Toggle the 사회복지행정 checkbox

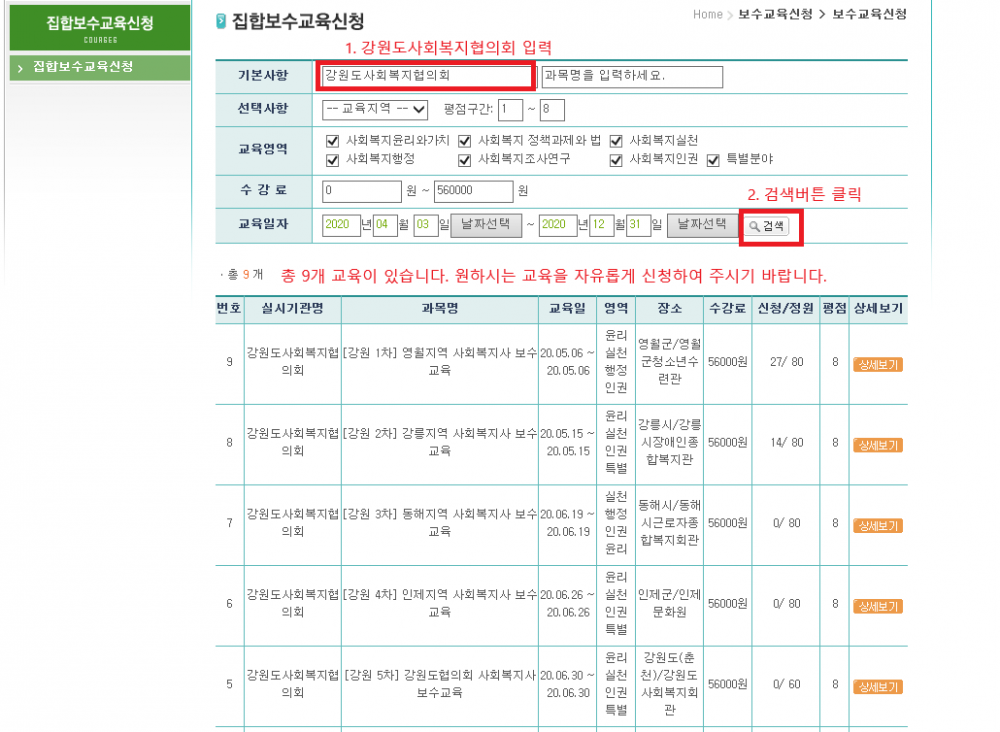coord(332,160)
